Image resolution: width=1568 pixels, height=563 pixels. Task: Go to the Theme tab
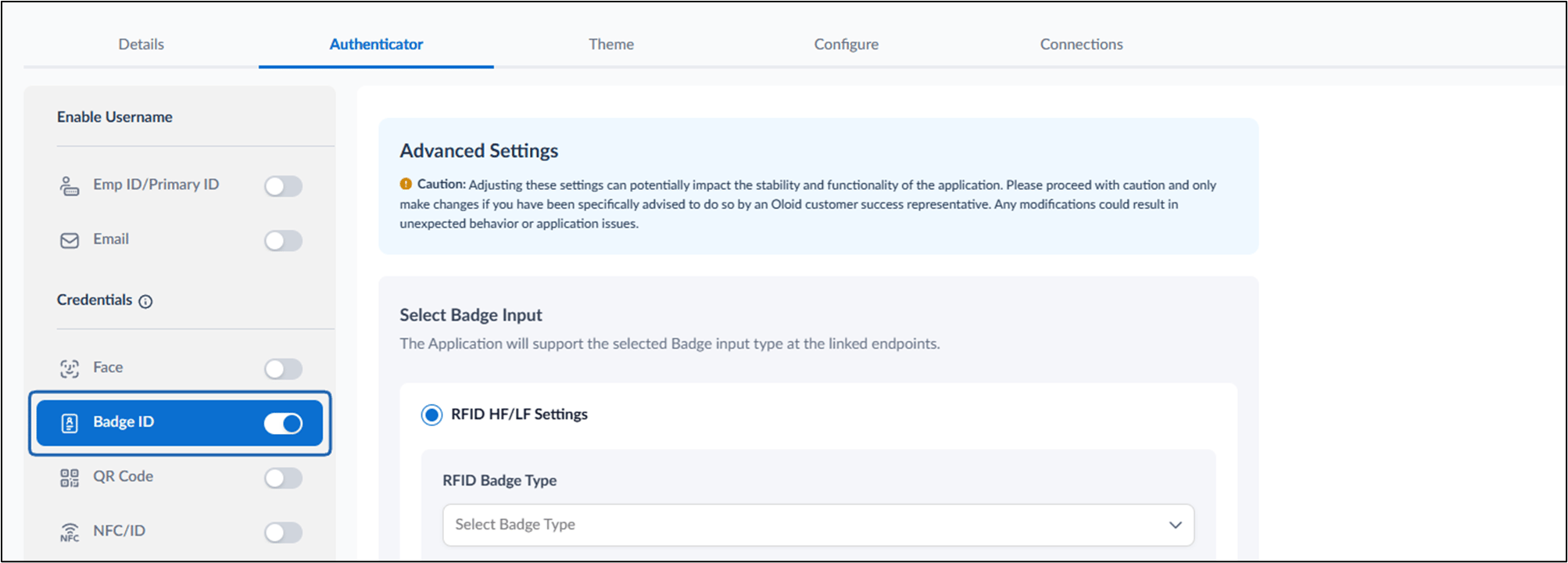[x=611, y=45]
